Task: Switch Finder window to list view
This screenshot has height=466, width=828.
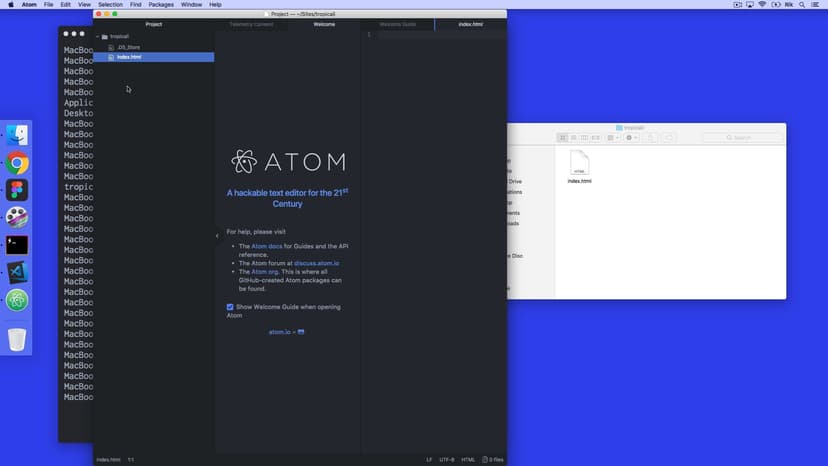Action: [x=573, y=137]
